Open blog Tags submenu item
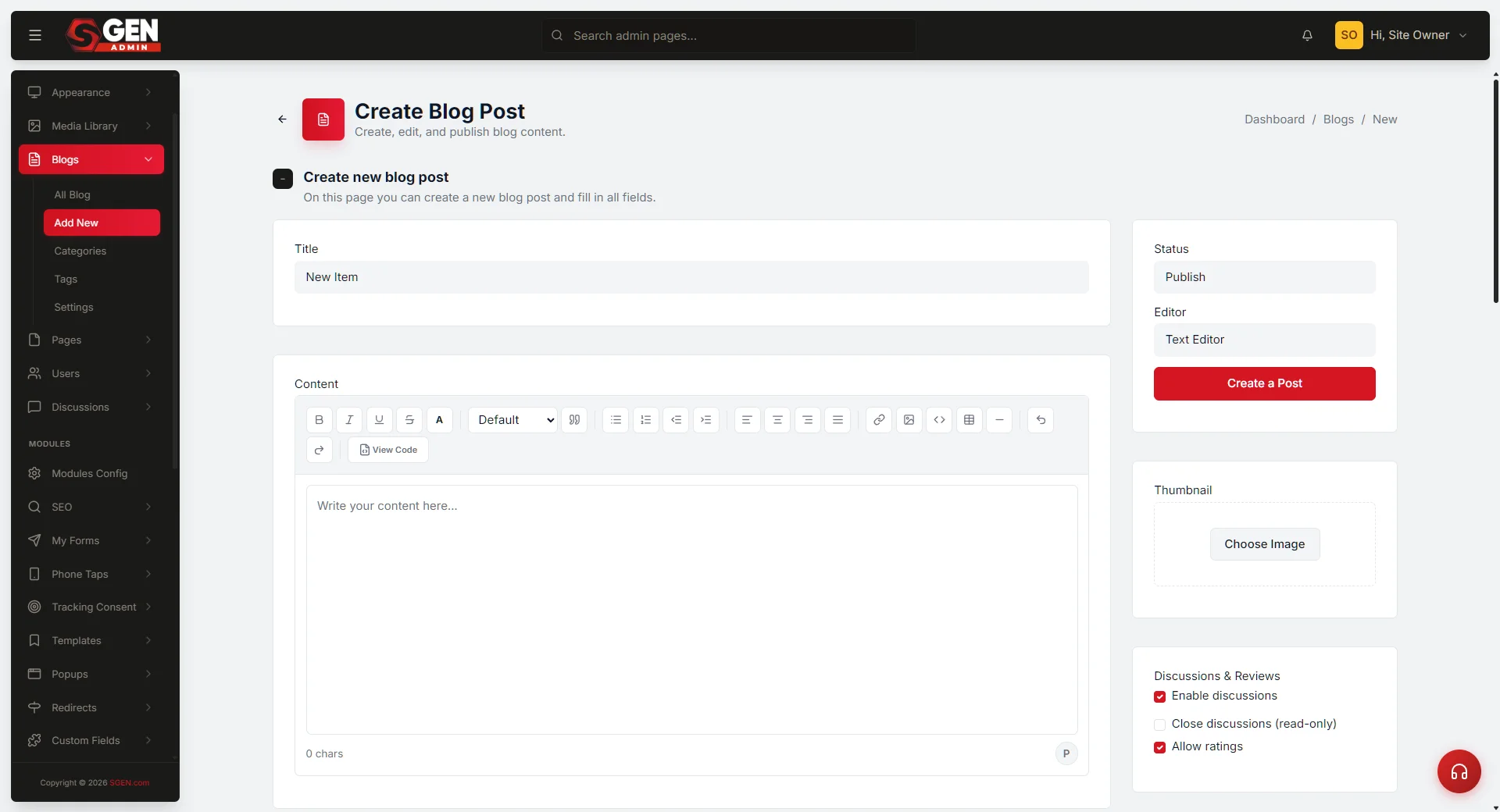1500x812 pixels. point(102,279)
